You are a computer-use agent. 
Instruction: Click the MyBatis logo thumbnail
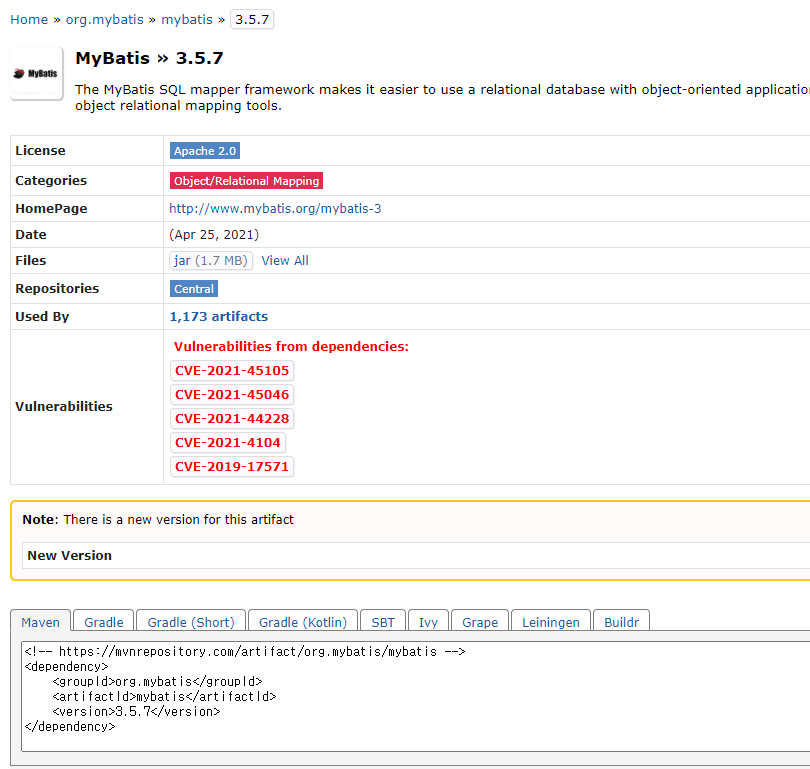pyautogui.click(x=36, y=73)
